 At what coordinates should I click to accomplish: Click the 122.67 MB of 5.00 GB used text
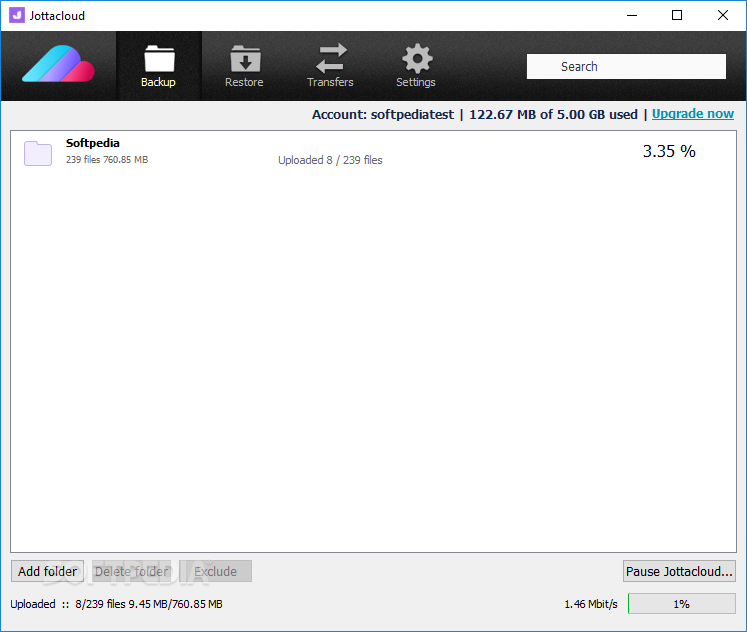(x=553, y=114)
